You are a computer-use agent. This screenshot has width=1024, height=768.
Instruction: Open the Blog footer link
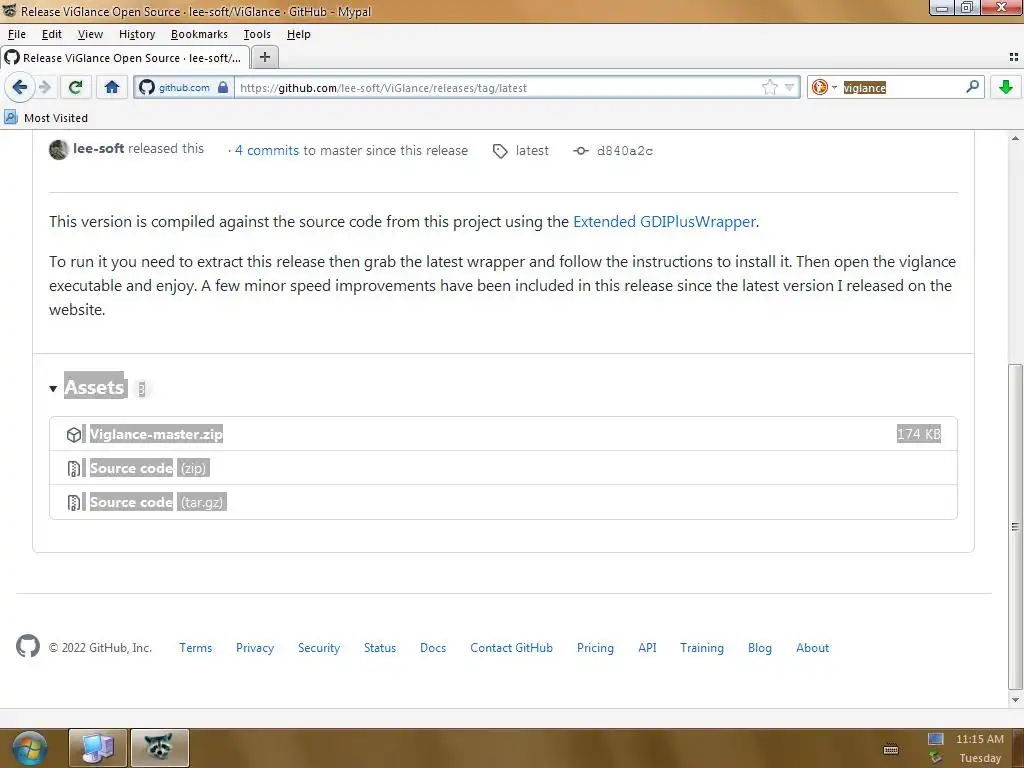[760, 648]
